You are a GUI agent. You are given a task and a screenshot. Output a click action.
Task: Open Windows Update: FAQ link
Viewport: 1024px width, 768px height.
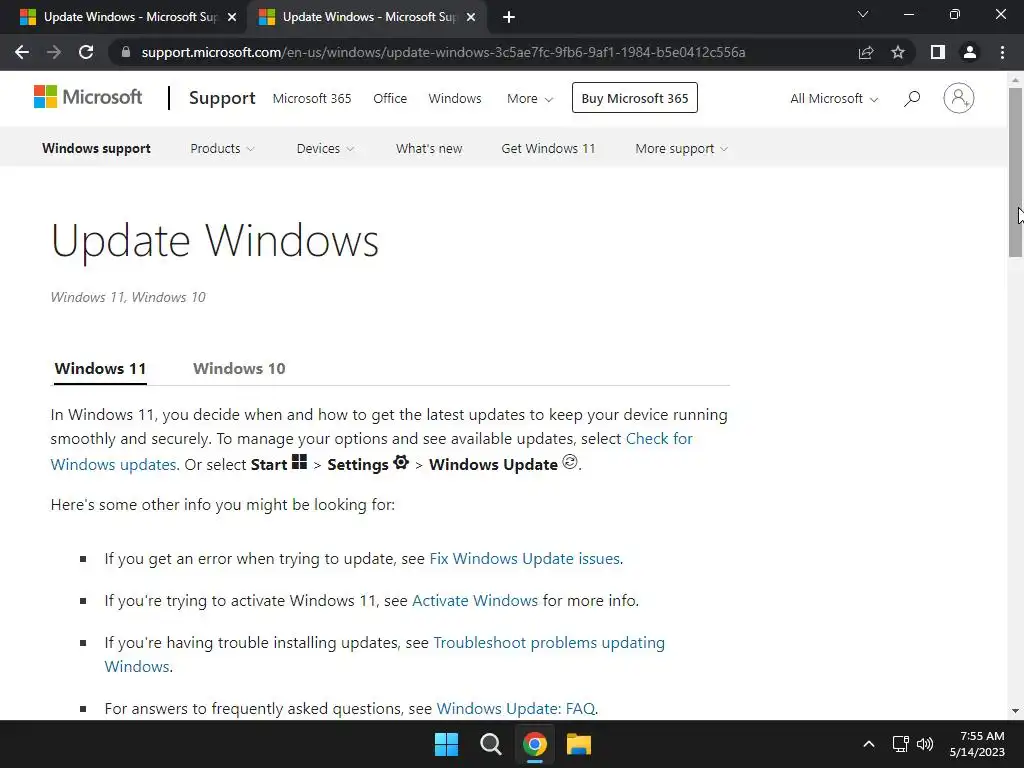(516, 709)
